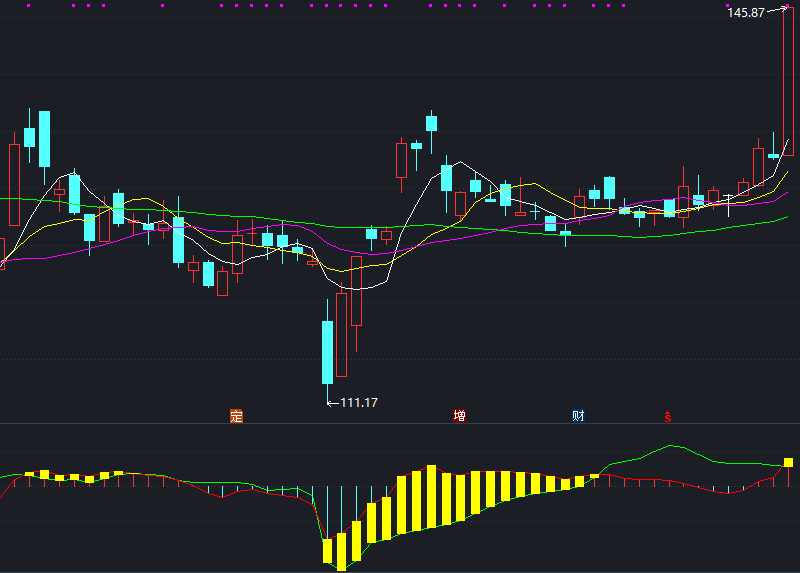Click the last yellow indicator bar at far right
Screen dimensions: 800x573
tap(788, 462)
